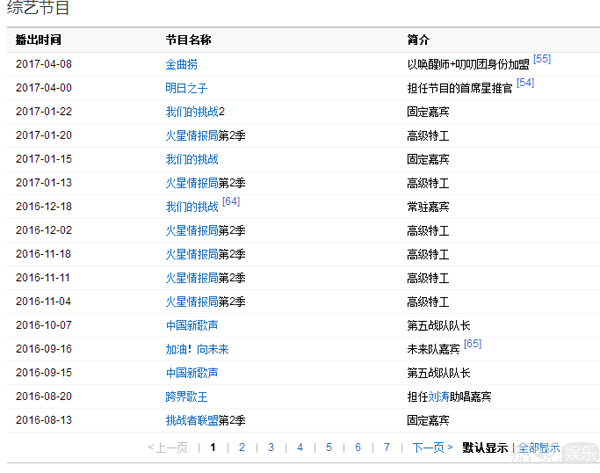Open 火星情报局 link in the 2016-11-11 row
The image size is (600, 473).
[192, 278]
